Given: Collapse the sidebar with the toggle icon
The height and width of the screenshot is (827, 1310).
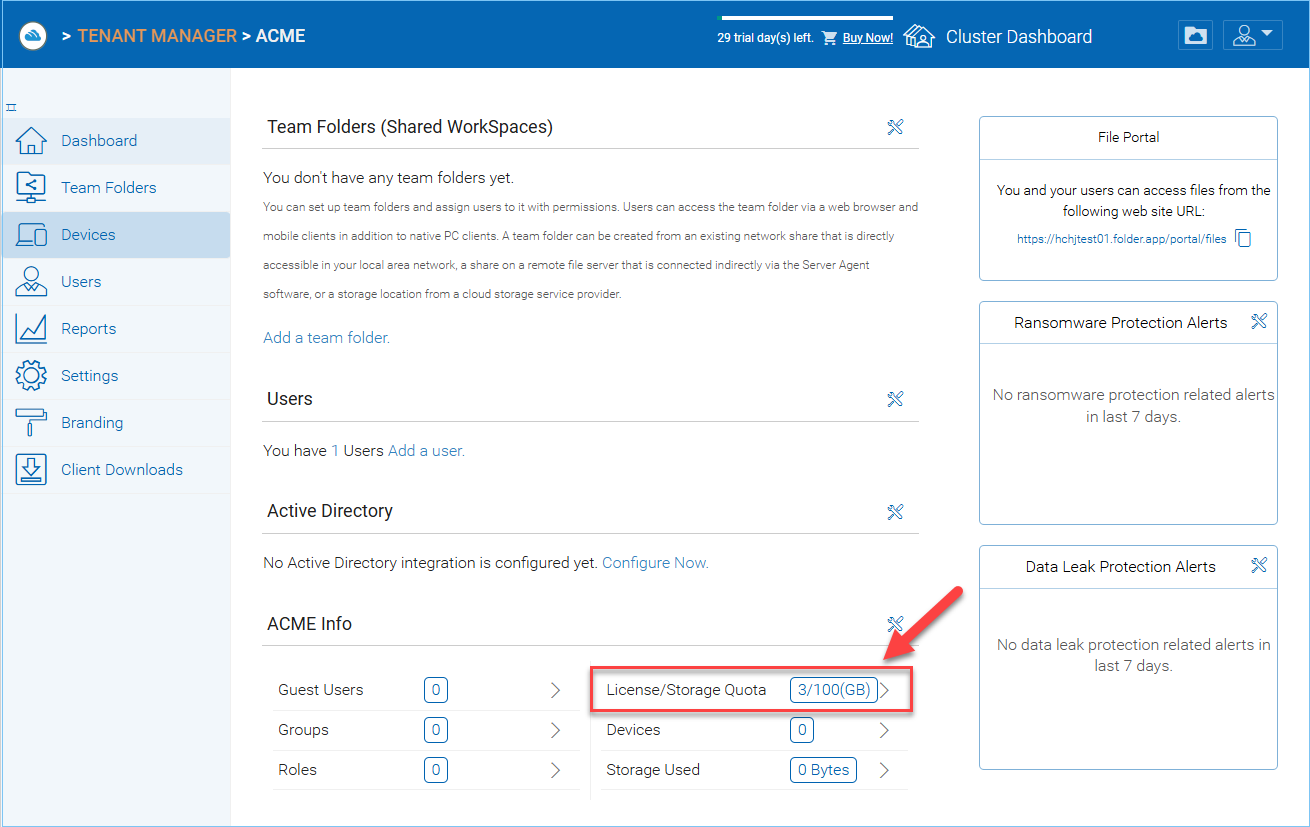Looking at the screenshot, I should point(11,107).
